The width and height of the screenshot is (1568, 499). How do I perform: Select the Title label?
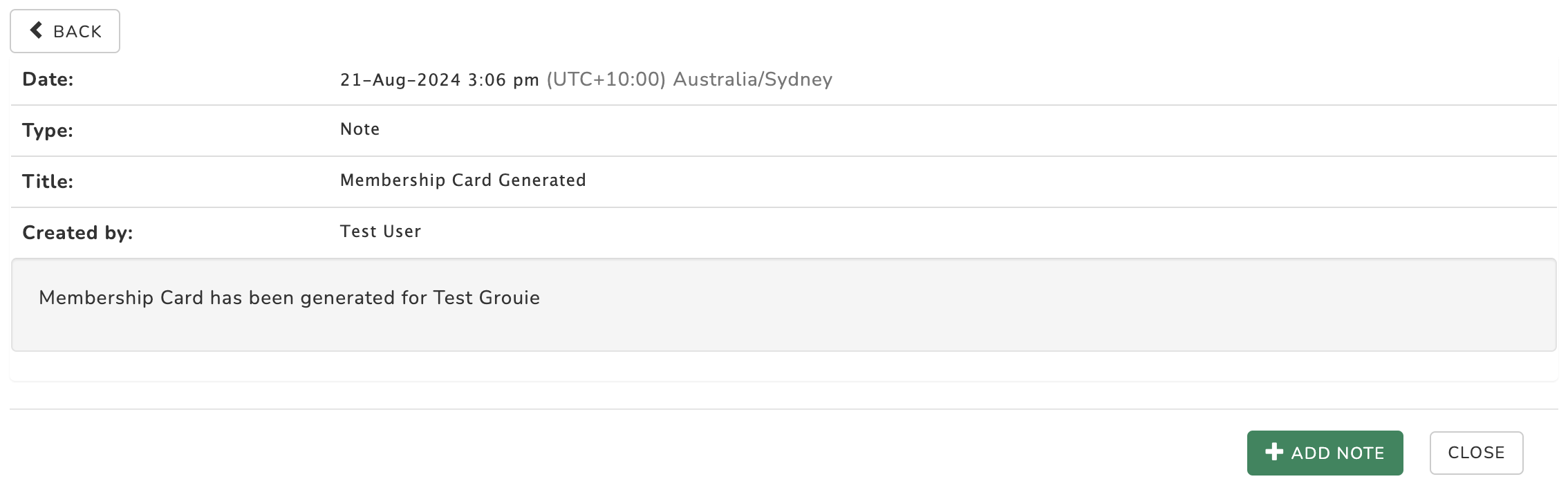point(48,181)
